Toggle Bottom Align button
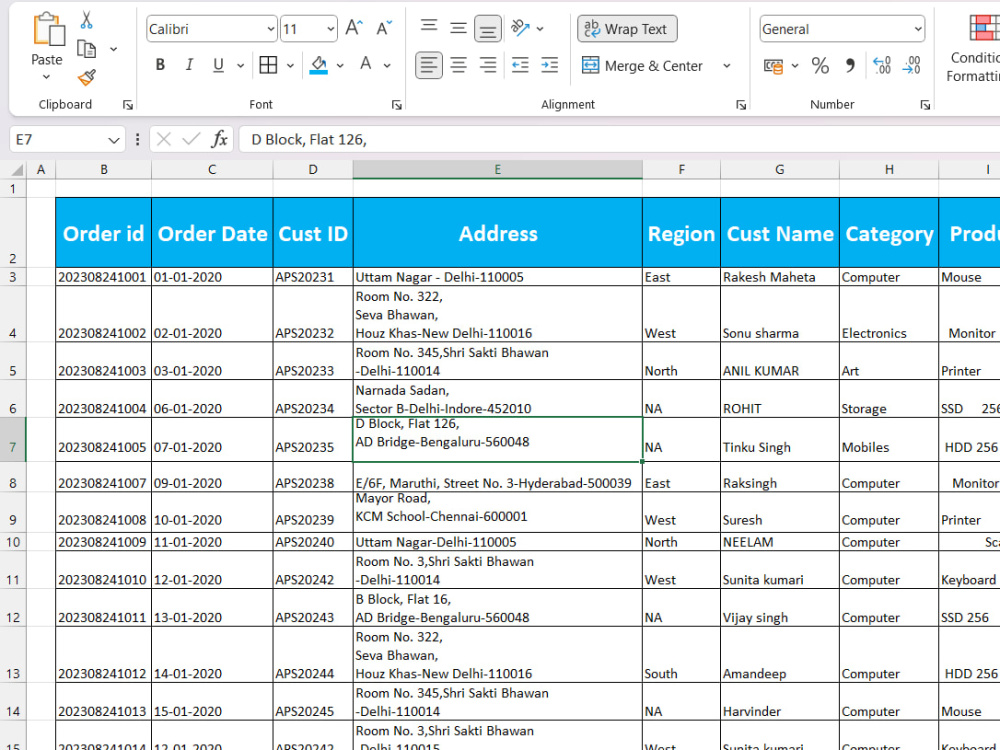 [488, 29]
